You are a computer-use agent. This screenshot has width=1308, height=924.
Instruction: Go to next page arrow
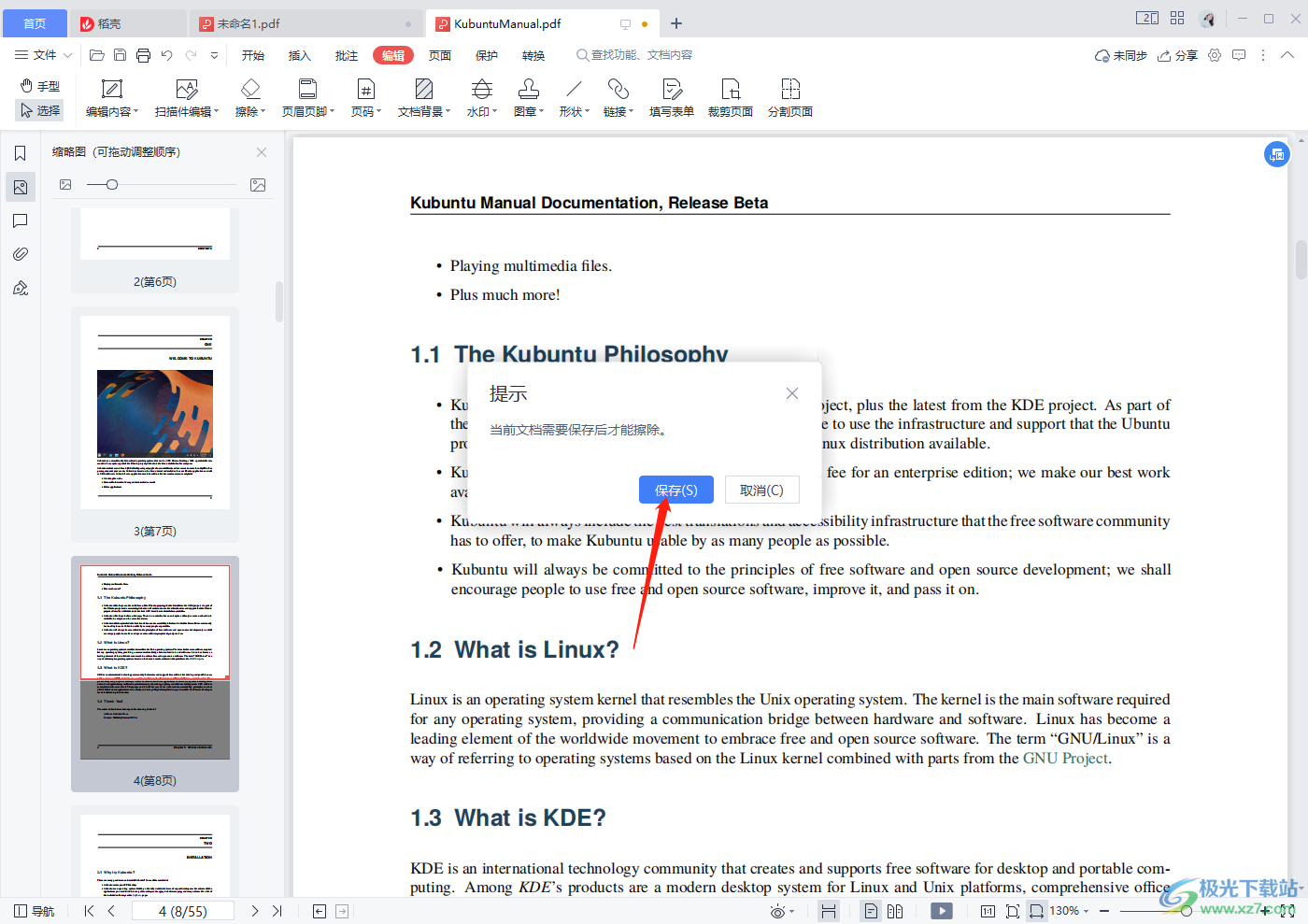(x=255, y=911)
